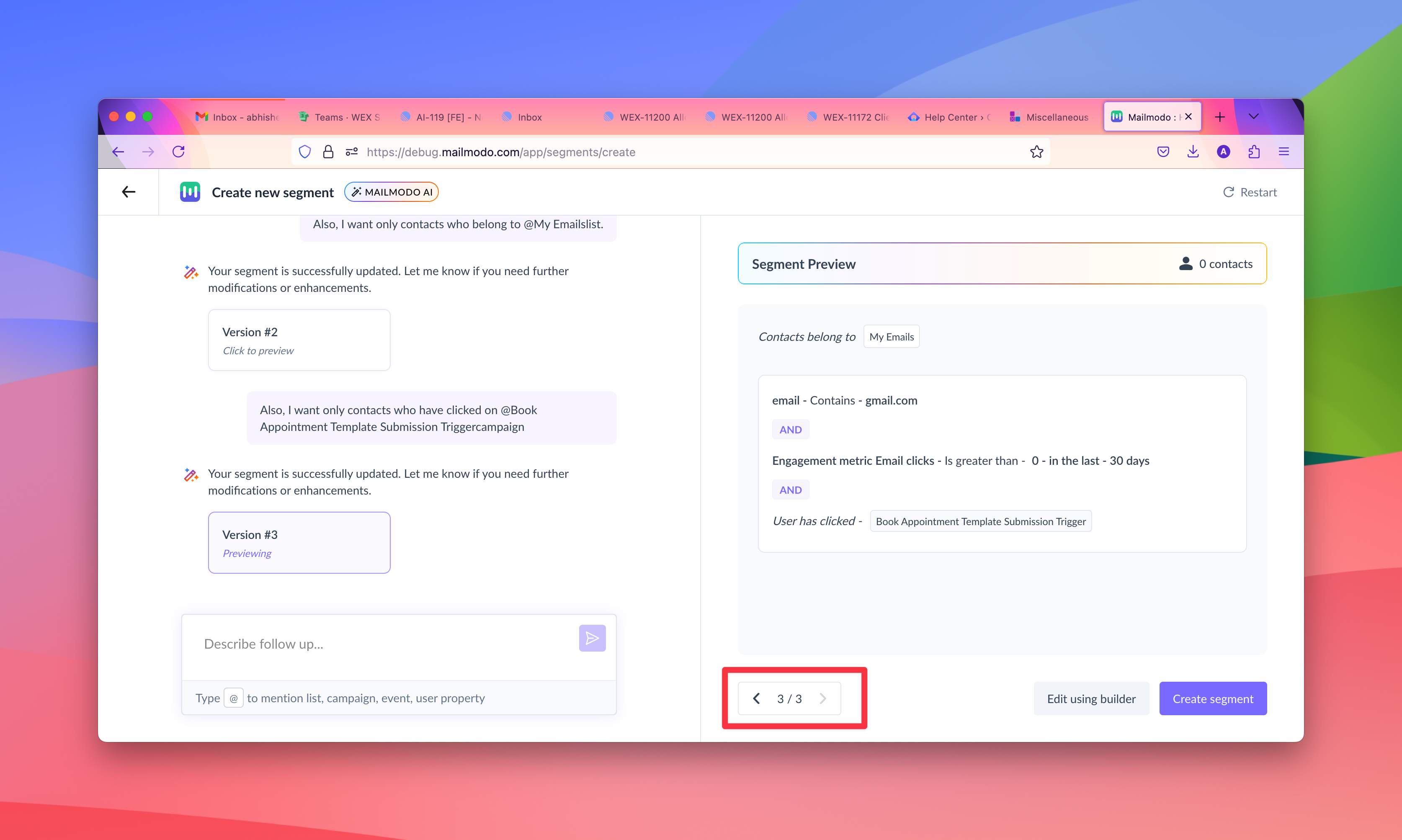The image size is (1402, 840).
Task: Click the 0 contacts count
Action: pyautogui.click(x=1226, y=264)
